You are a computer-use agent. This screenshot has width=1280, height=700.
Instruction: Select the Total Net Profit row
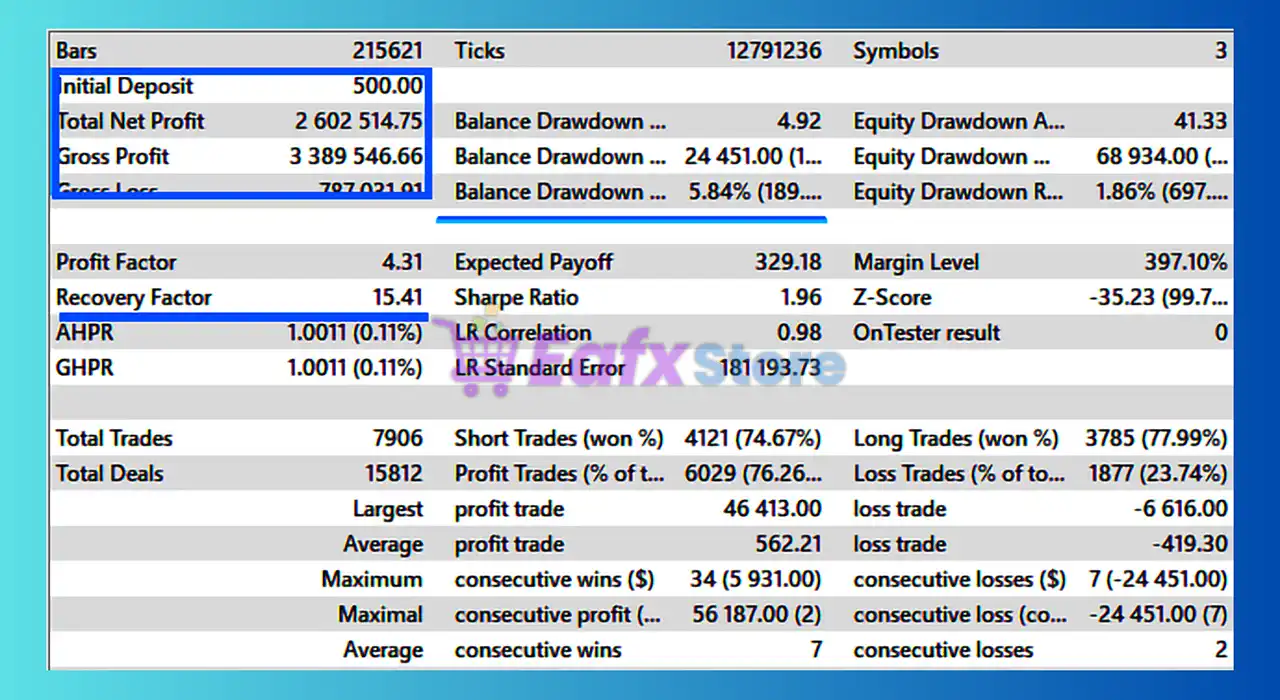pos(240,121)
